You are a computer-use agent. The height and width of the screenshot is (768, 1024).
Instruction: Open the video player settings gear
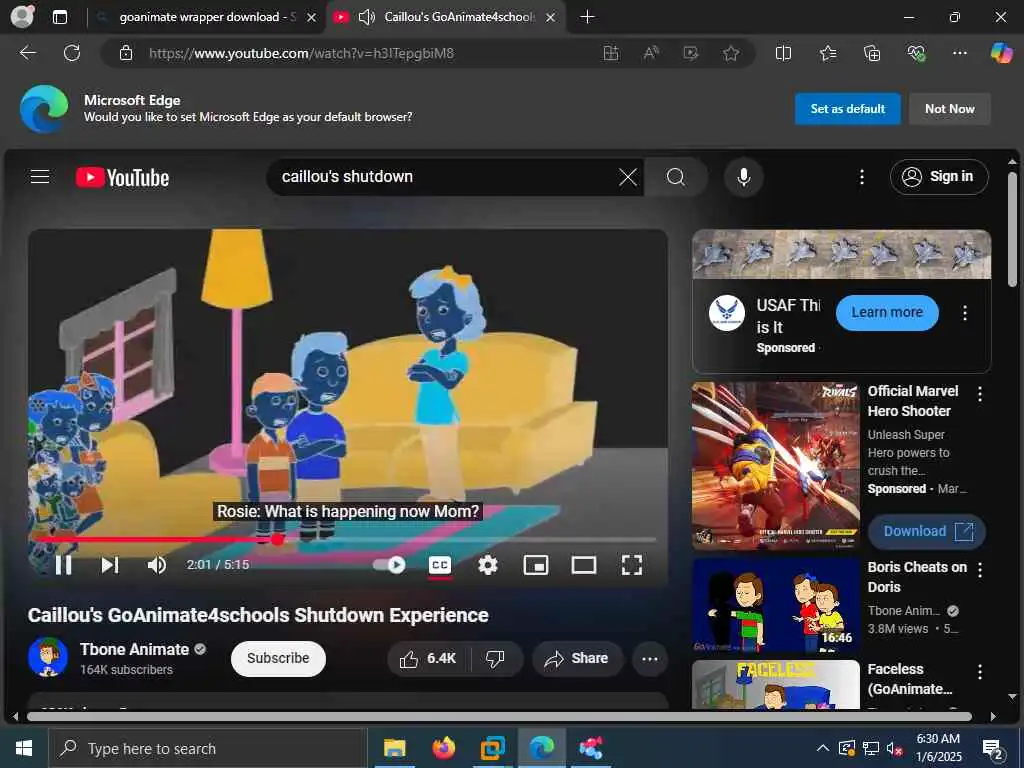[487, 565]
